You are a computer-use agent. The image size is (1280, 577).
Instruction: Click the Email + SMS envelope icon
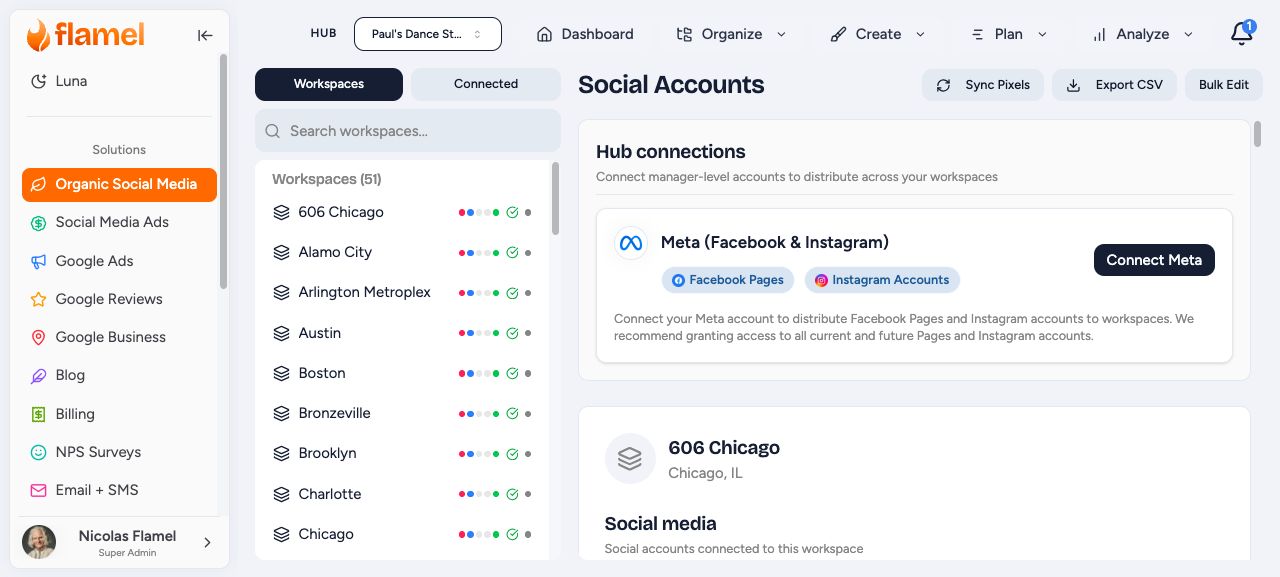pos(38,490)
